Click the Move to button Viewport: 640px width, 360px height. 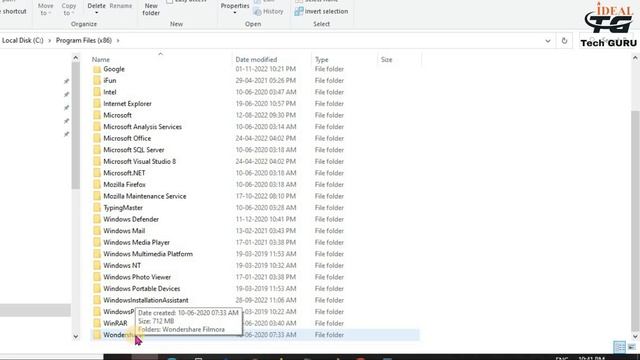[45, 9]
